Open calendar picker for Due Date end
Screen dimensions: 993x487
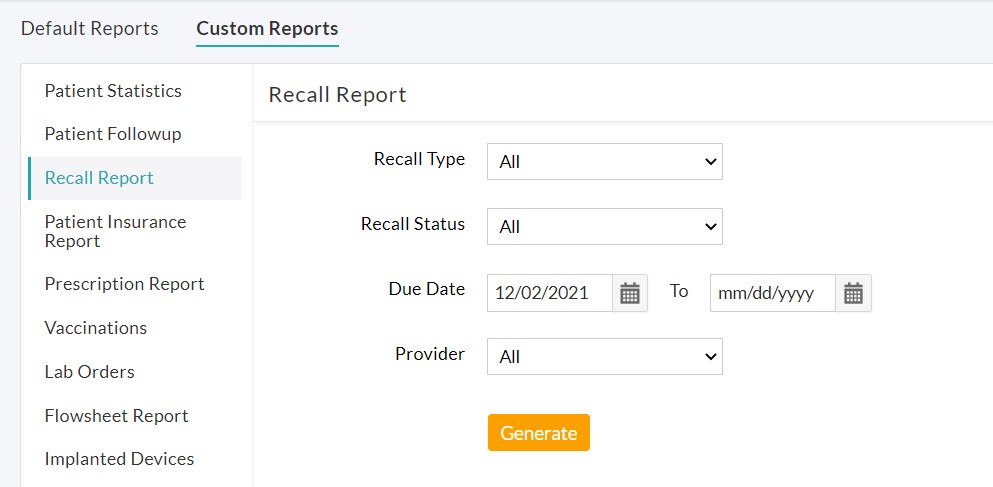pos(853,293)
